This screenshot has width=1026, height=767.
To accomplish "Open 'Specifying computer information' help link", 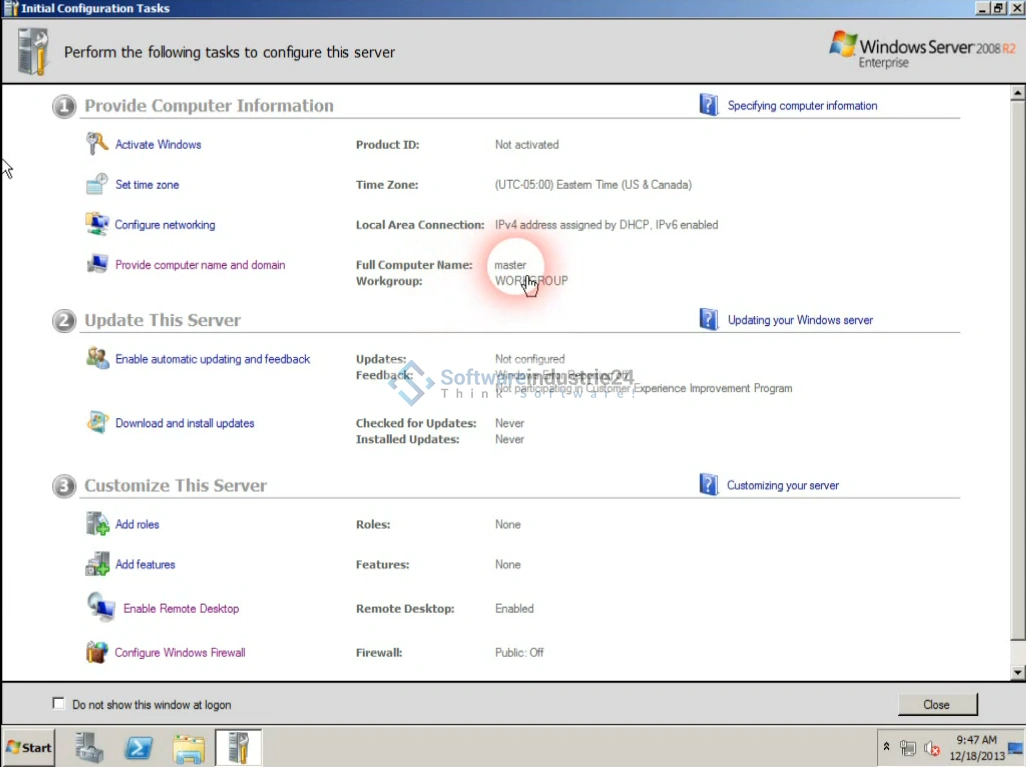I will [802, 105].
